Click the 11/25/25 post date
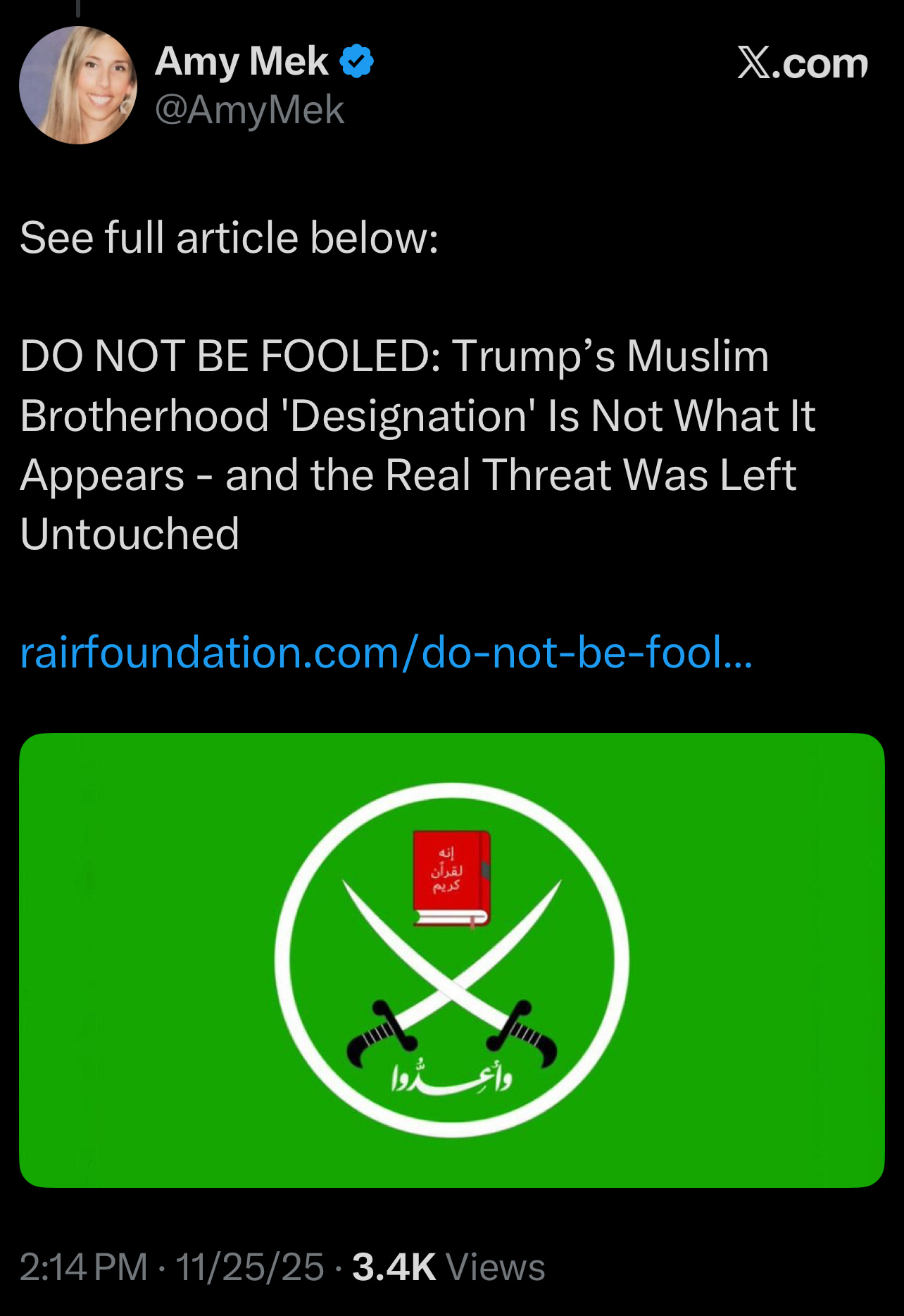 click(x=250, y=1267)
